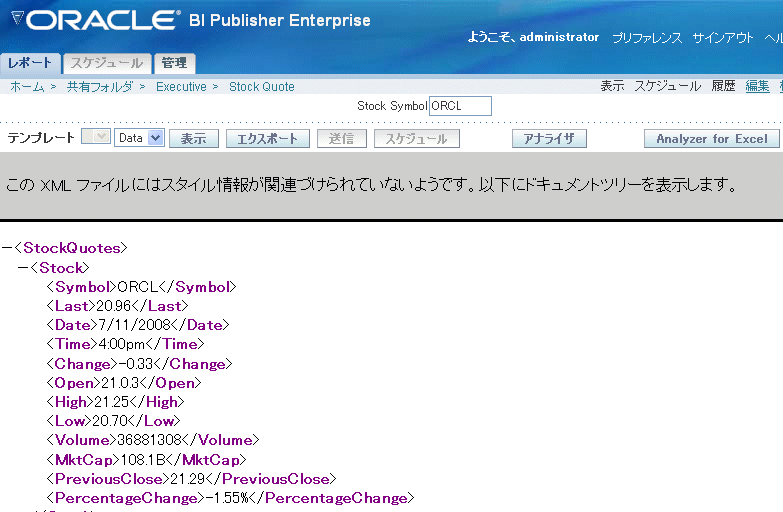Select the Low 20.70 value
This screenshot has width=783, height=512.
pyautogui.click(x=110, y=421)
